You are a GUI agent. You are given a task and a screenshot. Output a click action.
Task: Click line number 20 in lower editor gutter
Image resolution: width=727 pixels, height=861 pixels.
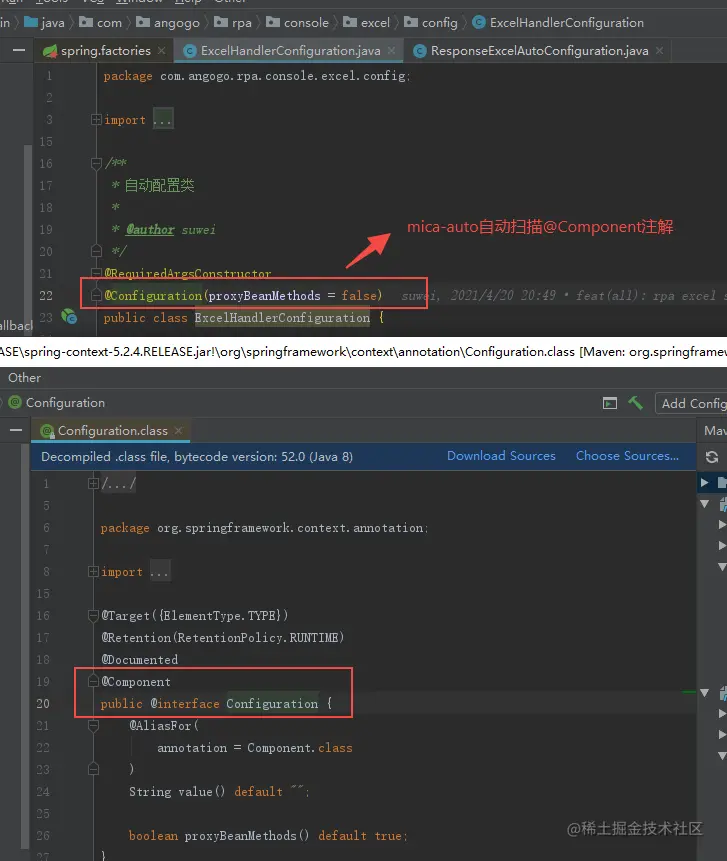pos(43,703)
